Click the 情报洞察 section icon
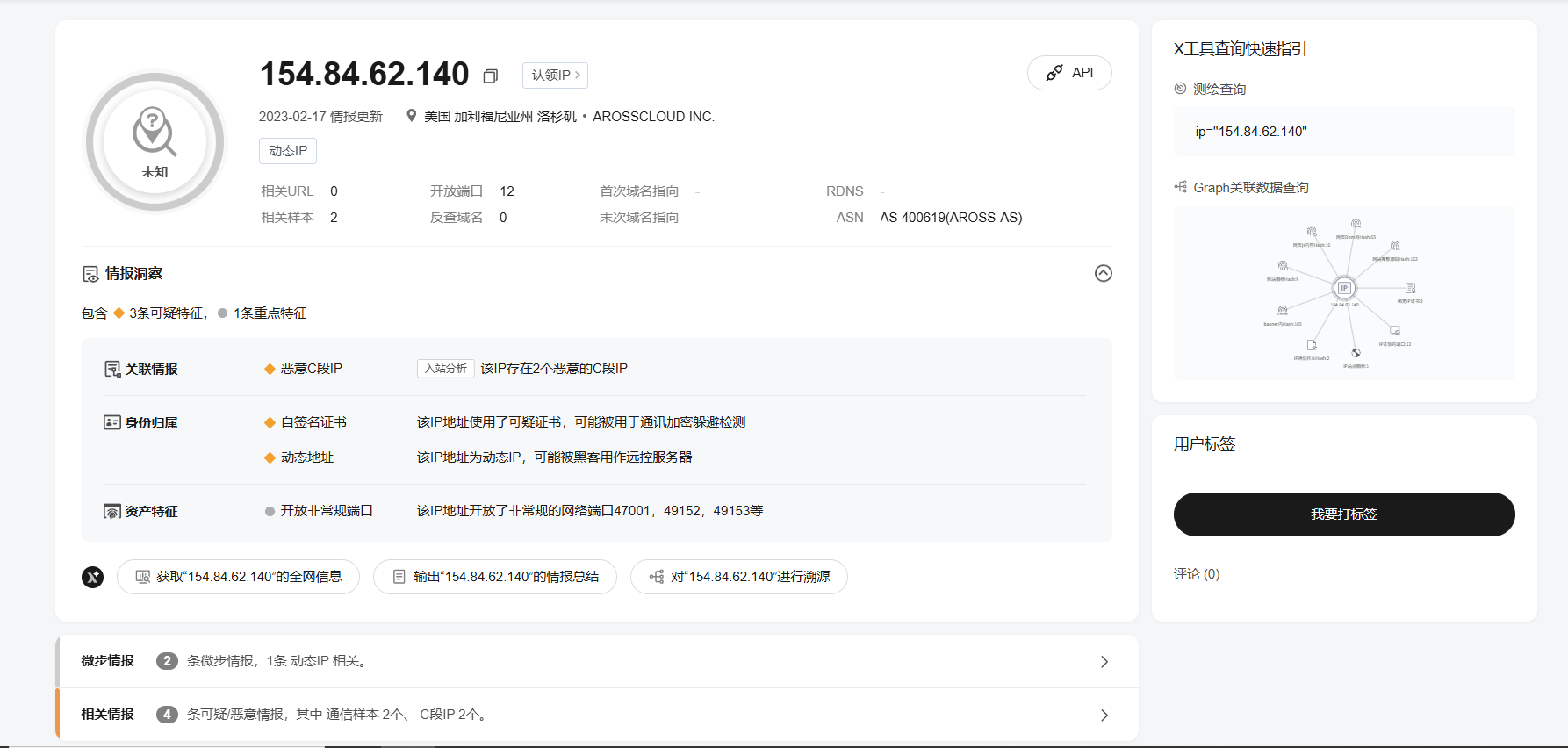 pyautogui.click(x=90, y=274)
